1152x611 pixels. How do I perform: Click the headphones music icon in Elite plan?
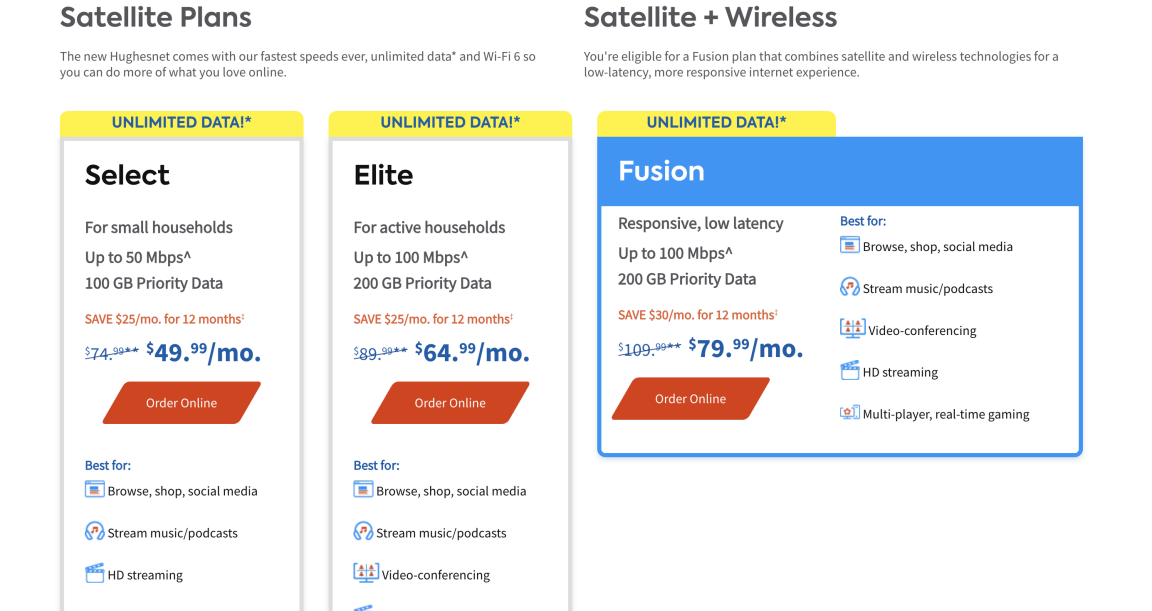pyautogui.click(x=364, y=531)
